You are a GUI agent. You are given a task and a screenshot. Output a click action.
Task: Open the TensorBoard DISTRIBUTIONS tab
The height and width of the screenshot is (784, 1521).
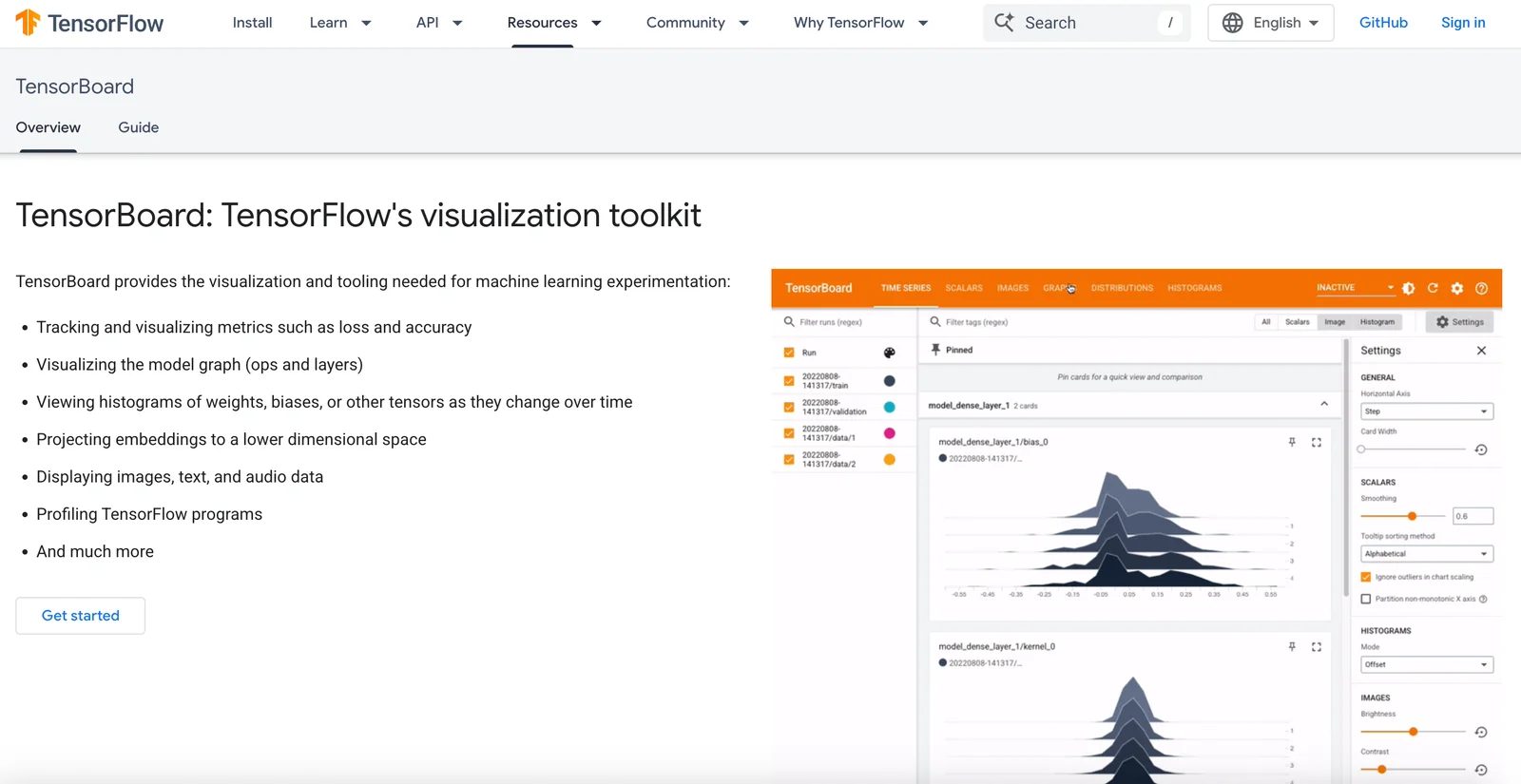pyautogui.click(x=1122, y=288)
